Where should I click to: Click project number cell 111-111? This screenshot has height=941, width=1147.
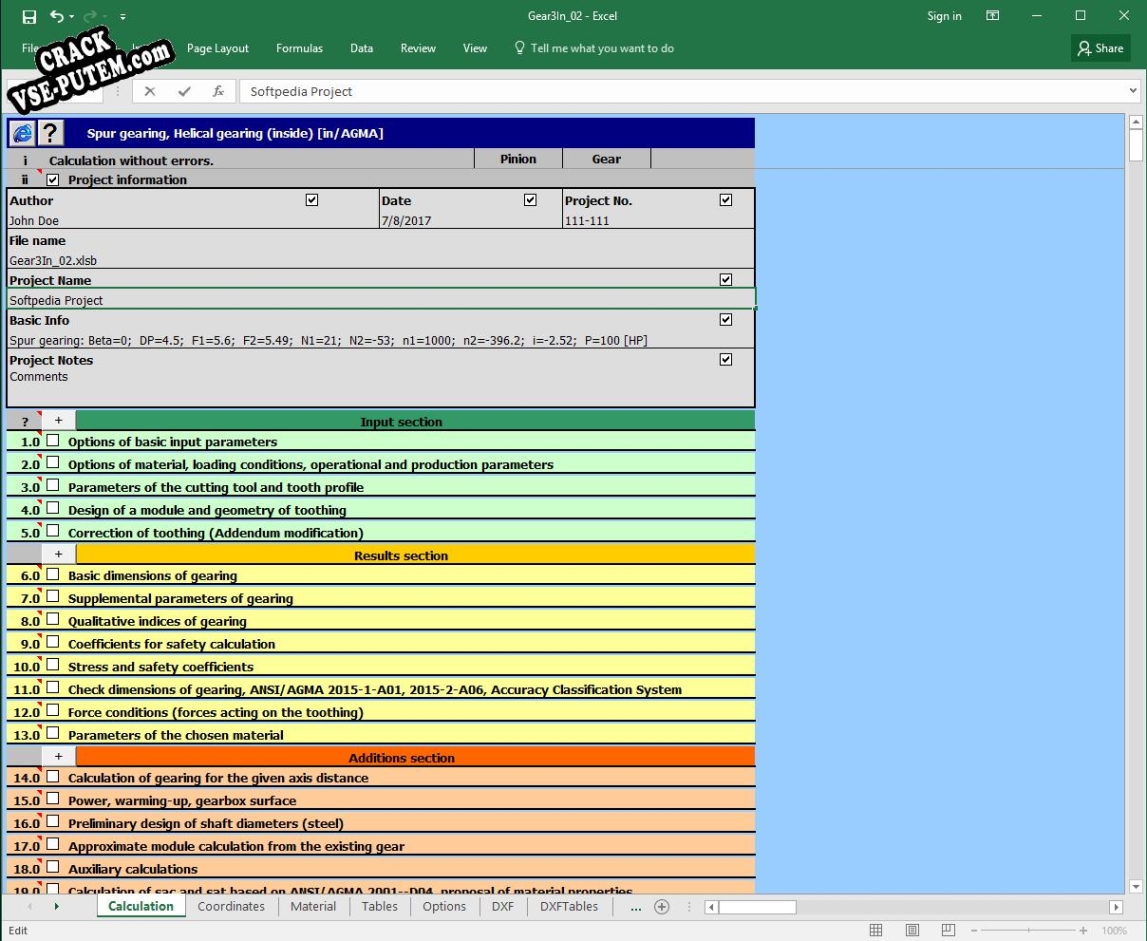tap(658, 220)
